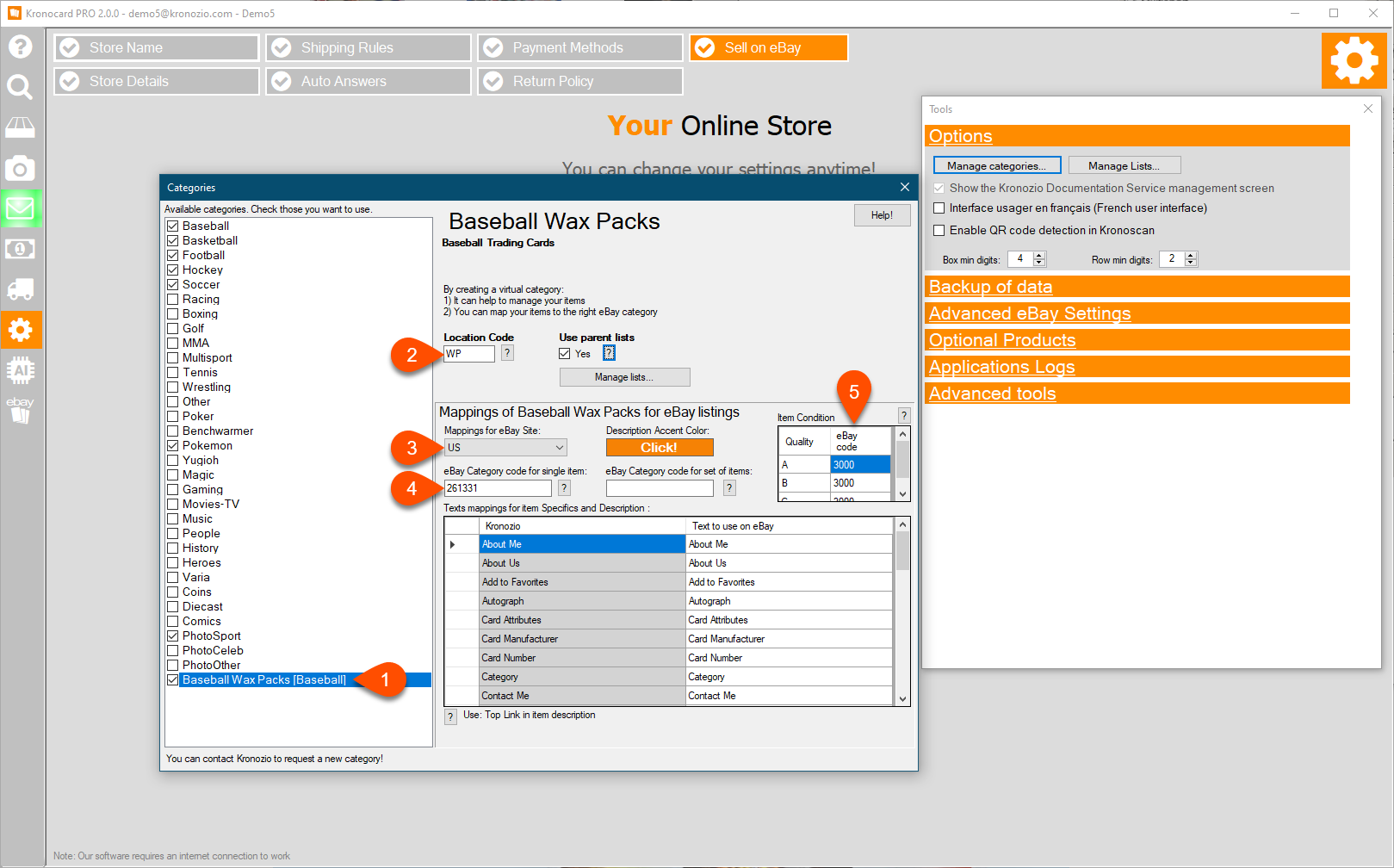
Task: Select eBay code cell for quality A
Action: [860, 465]
